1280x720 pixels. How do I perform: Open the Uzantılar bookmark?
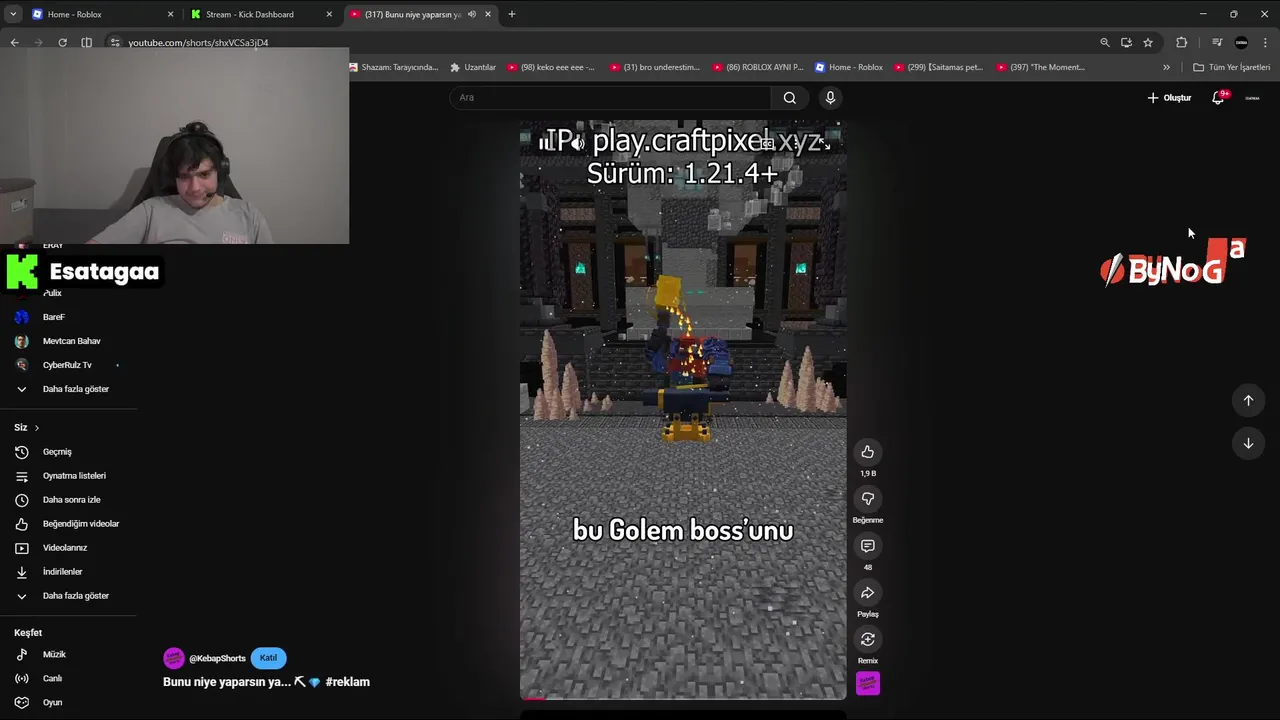(x=473, y=67)
